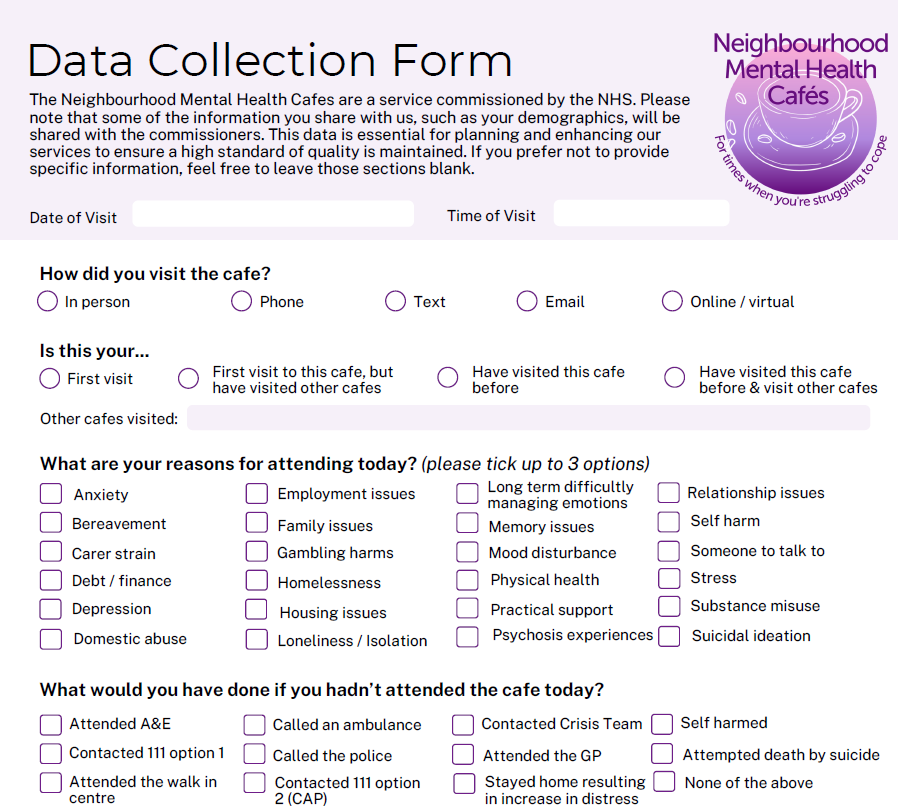This screenshot has width=898, height=811.
Task: Focus the Time of Visit input
Action: pos(641,214)
